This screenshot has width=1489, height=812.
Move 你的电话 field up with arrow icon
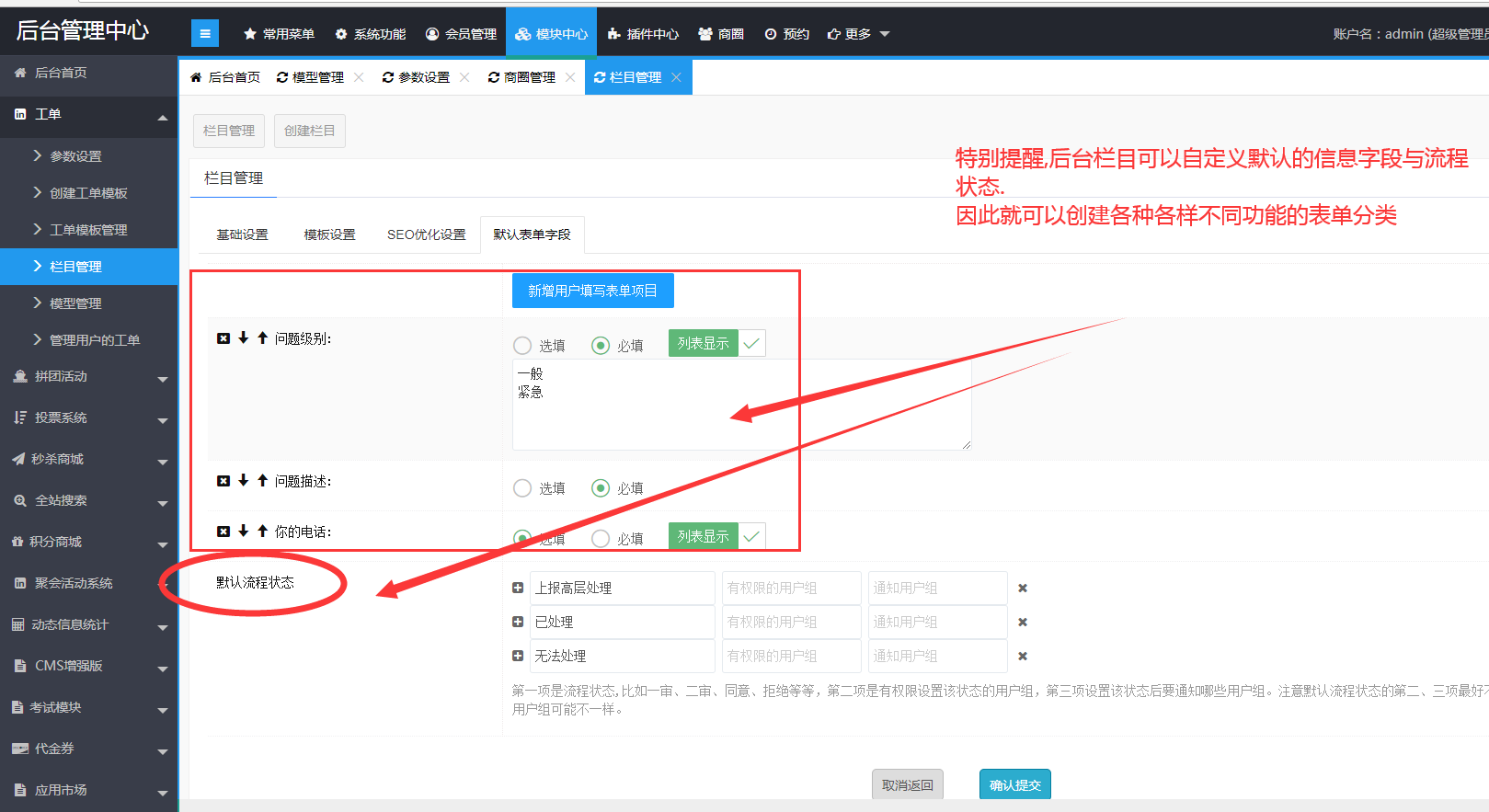coord(263,531)
